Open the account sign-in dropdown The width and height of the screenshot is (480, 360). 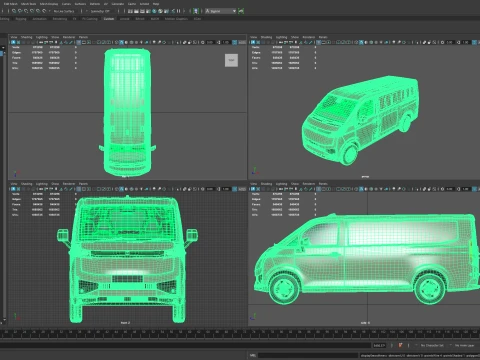coord(220,11)
